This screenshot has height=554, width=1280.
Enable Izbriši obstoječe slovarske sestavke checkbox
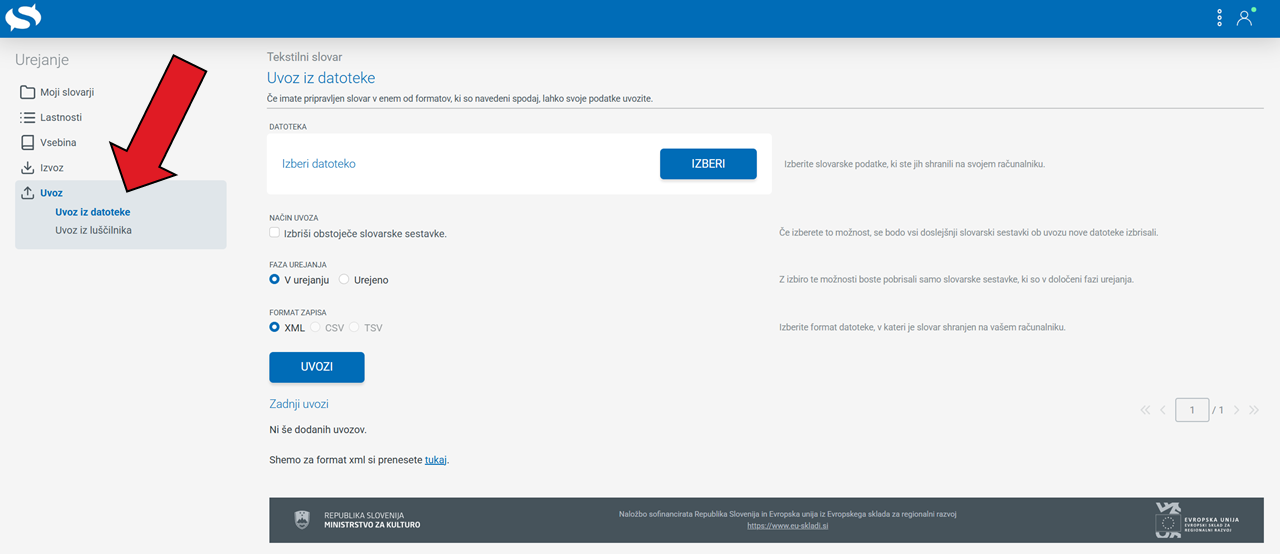[275, 233]
